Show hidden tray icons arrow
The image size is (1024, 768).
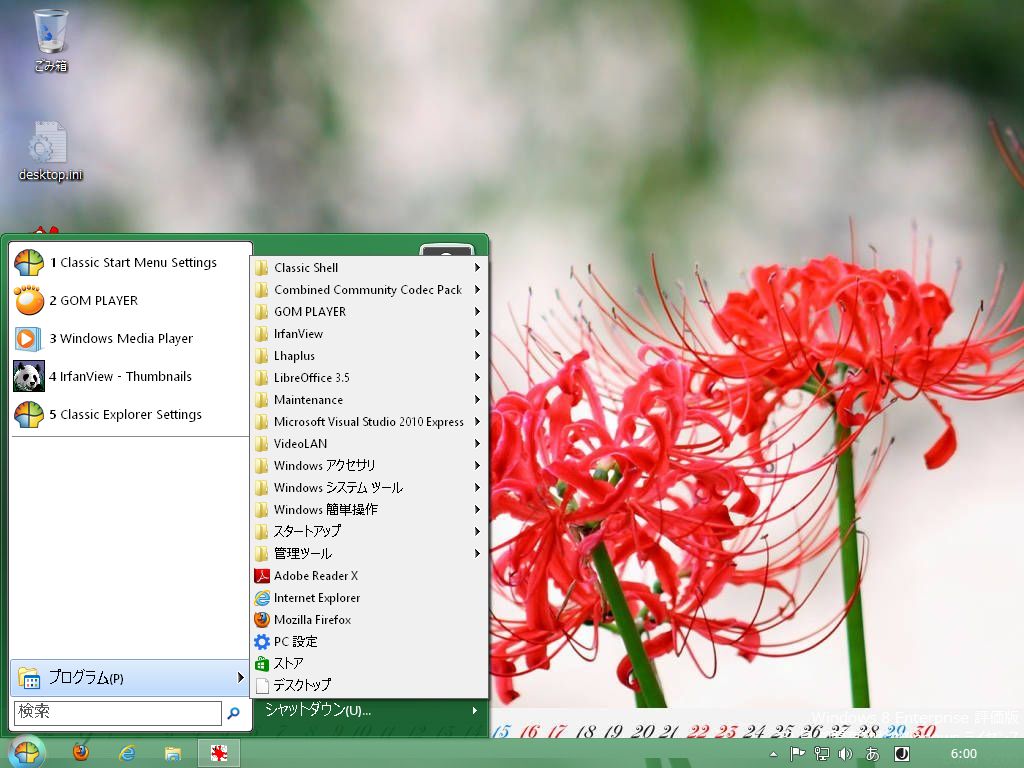point(774,754)
